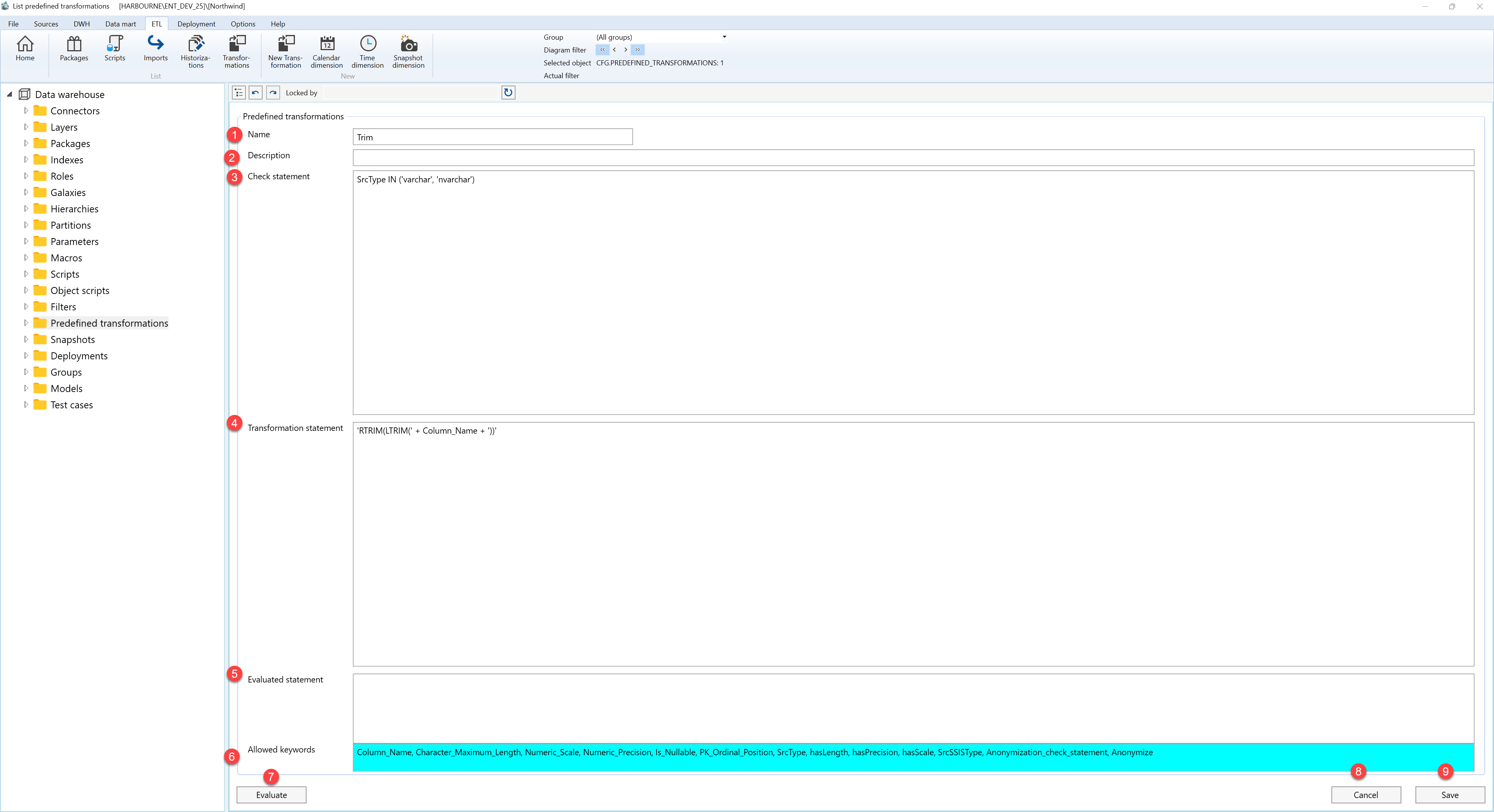Switch to the DWH tab
1494x812 pixels.
[x=82, y=24]
